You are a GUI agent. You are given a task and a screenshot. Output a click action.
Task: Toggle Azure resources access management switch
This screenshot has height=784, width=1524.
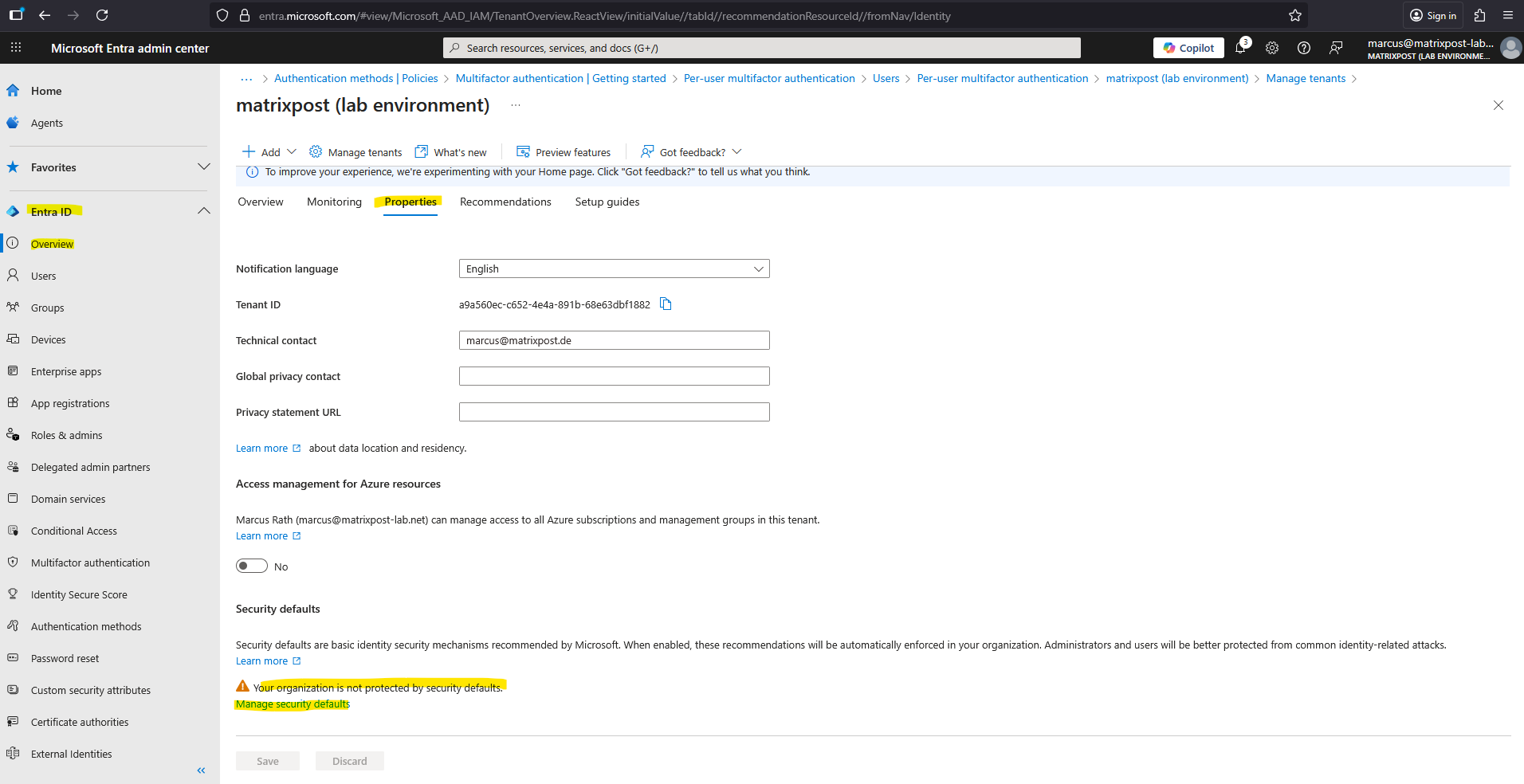(x=252, y=566)
